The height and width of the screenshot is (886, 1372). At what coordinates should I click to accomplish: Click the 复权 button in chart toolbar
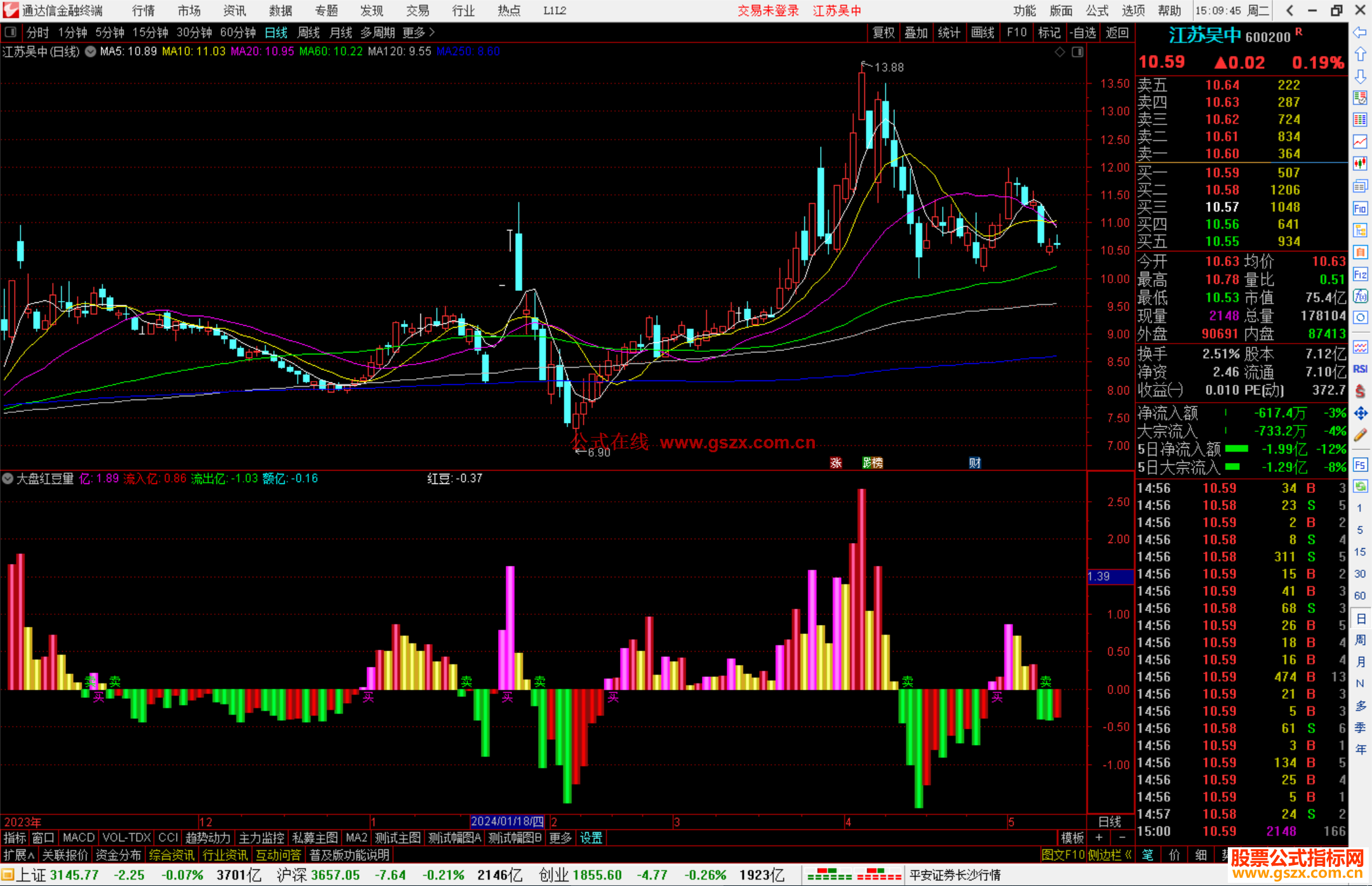(x=883, y=32)
